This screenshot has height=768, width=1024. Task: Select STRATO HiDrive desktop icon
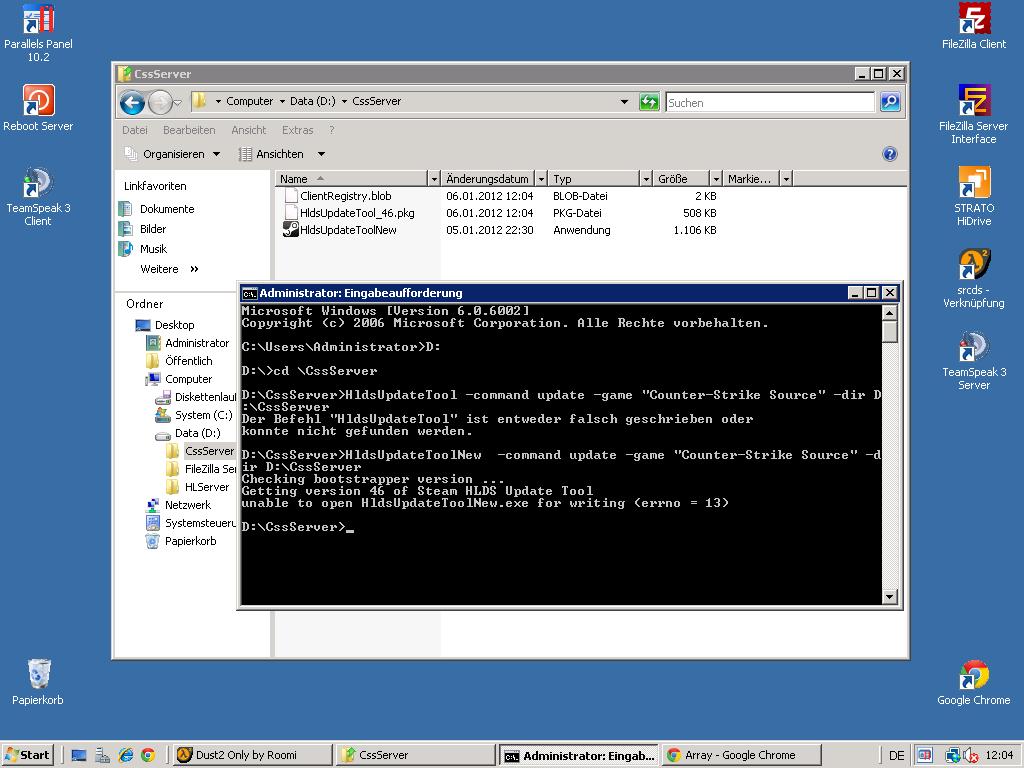pyautogui.click(x=974, y=196)
